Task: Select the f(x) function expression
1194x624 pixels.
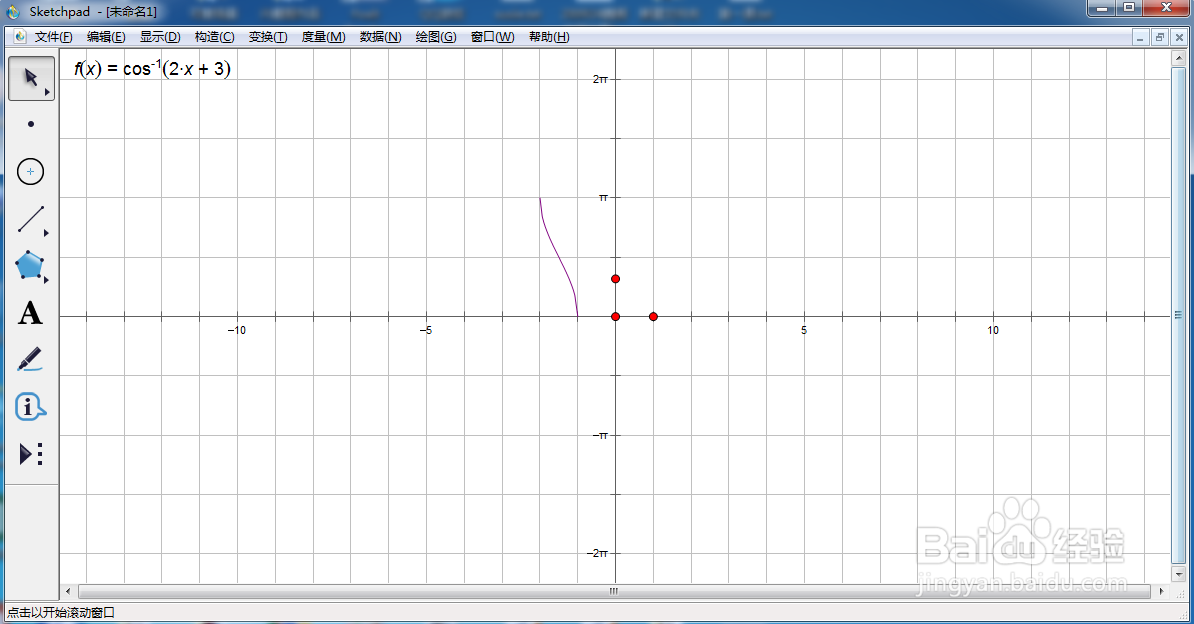Action: (152, 69)
